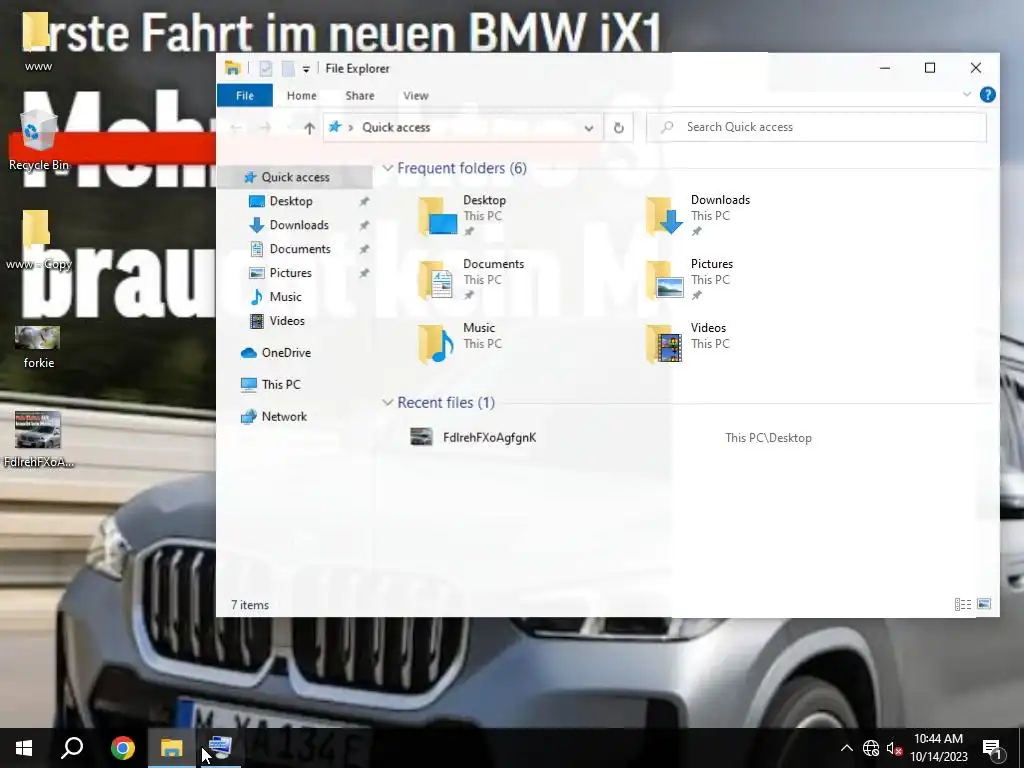The width and height of the screenshot is (1024, 768).
Task: Open the muted volume tray icon
Action: (x=894, y=748)
